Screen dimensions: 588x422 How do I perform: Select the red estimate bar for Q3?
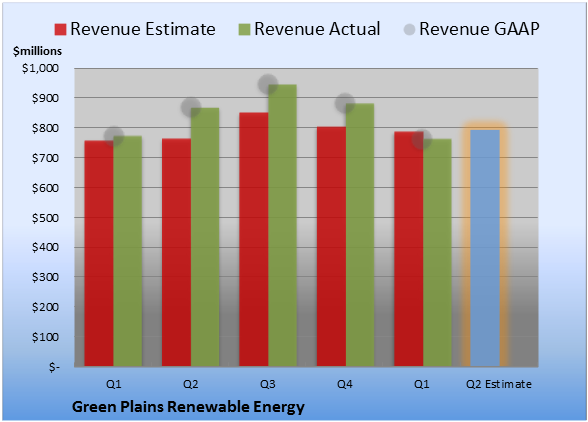pos(254,239)
